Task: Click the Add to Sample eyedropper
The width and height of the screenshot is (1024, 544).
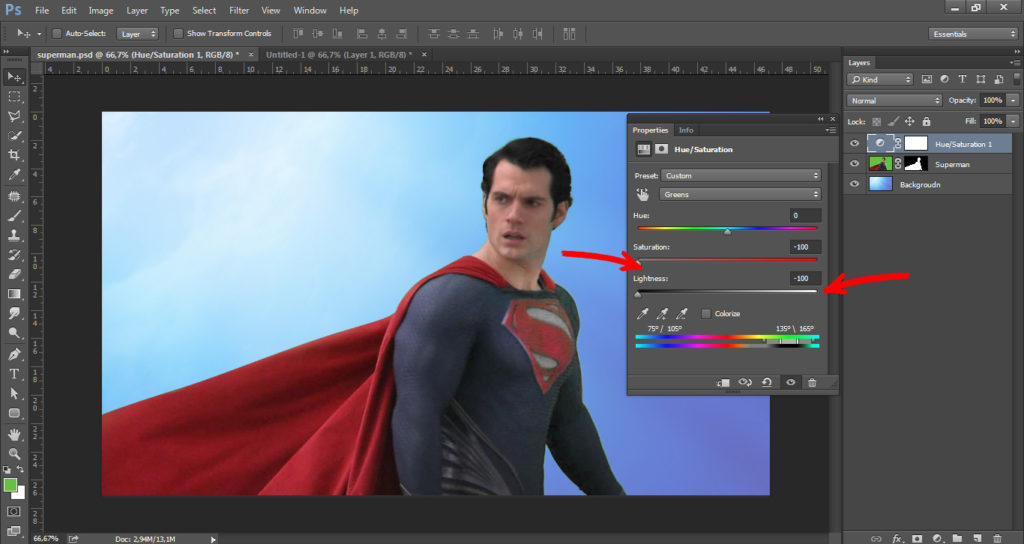Action: tap(662, 313)
